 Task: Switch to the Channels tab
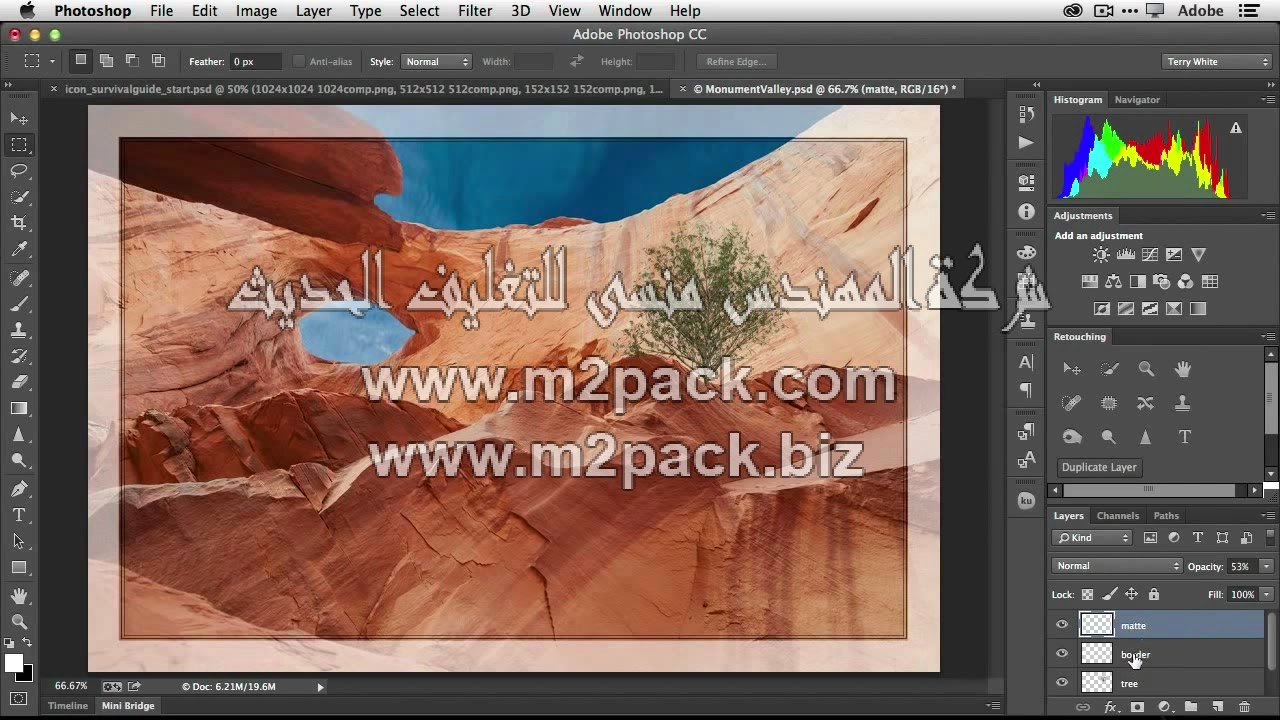(1118, 516)
